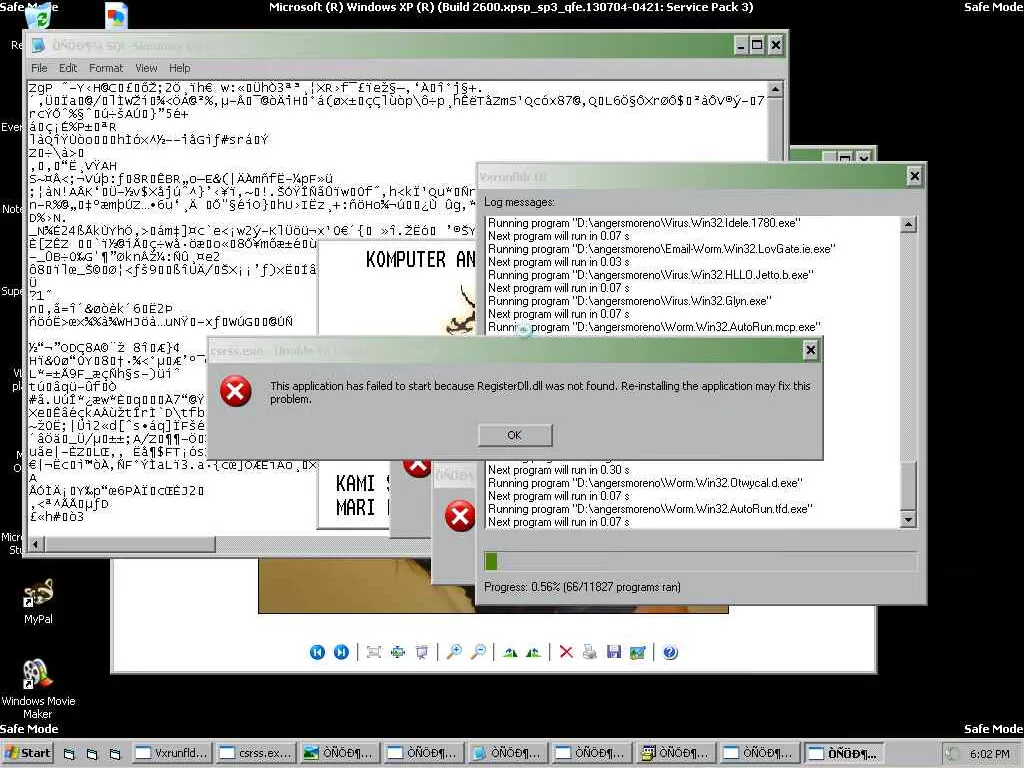Open the Start menu
Screen dimensions: 1024x768
[x=27, y=753]
